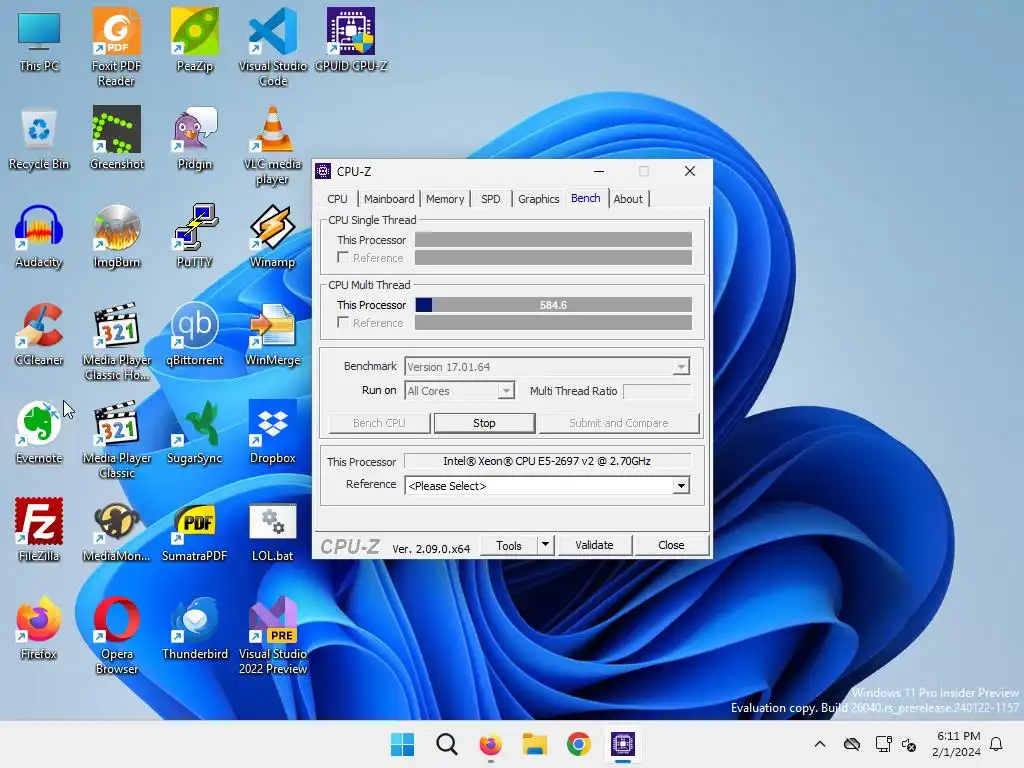Select the FileZilla desktop icon
Viewport: 1024px width, 768px height.
39,531
